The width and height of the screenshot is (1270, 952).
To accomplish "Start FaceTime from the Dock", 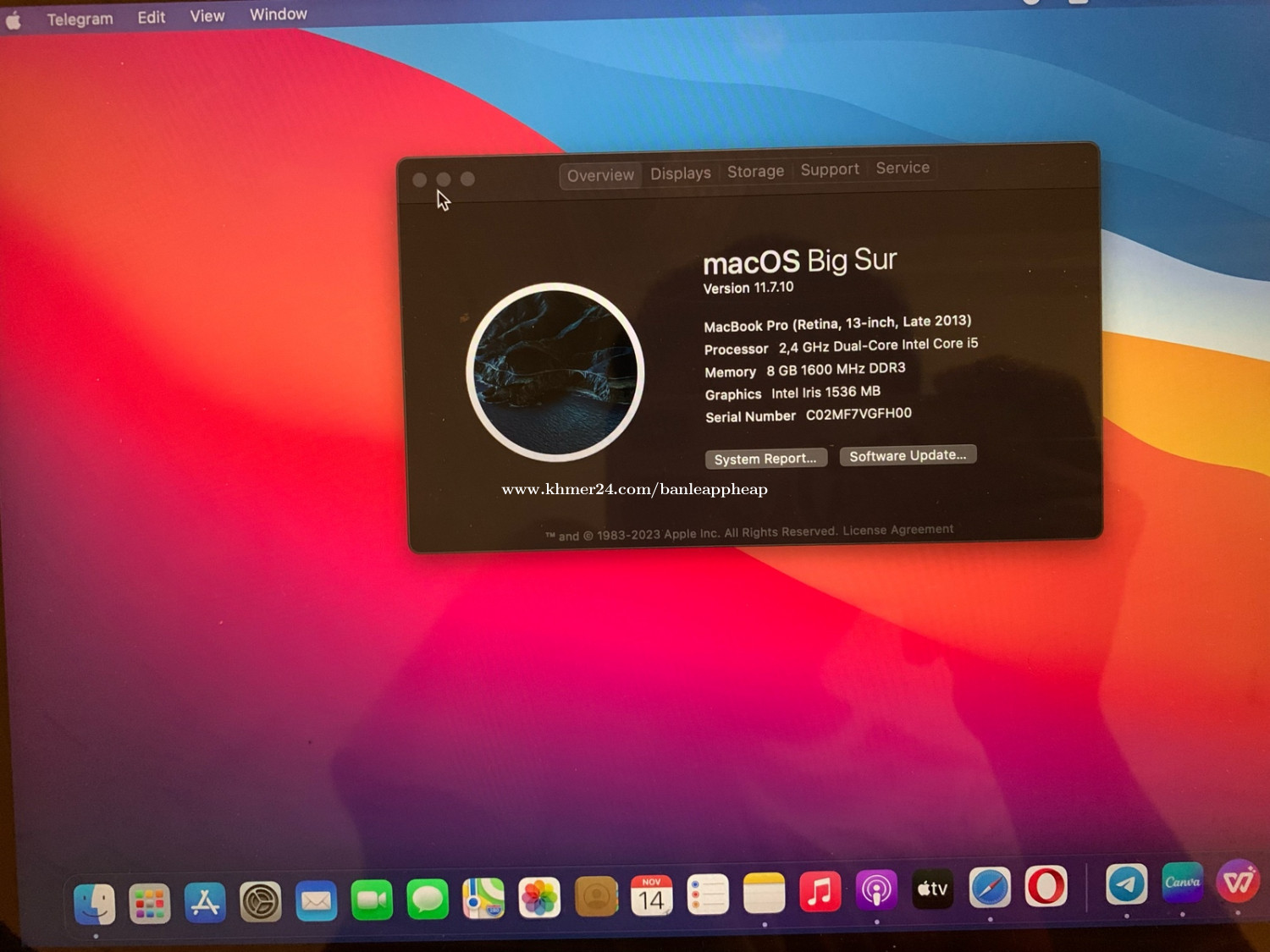I will [372, 900].
